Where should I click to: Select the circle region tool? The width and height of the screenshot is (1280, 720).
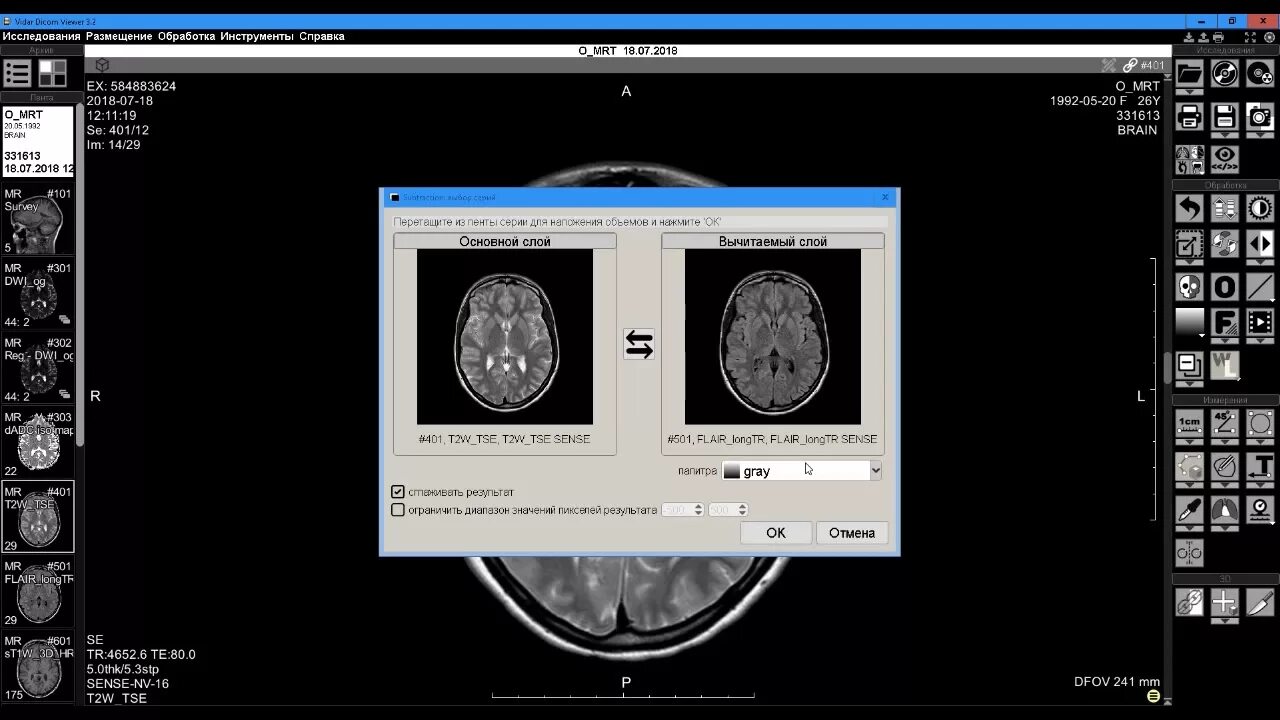pos(1260,423)
